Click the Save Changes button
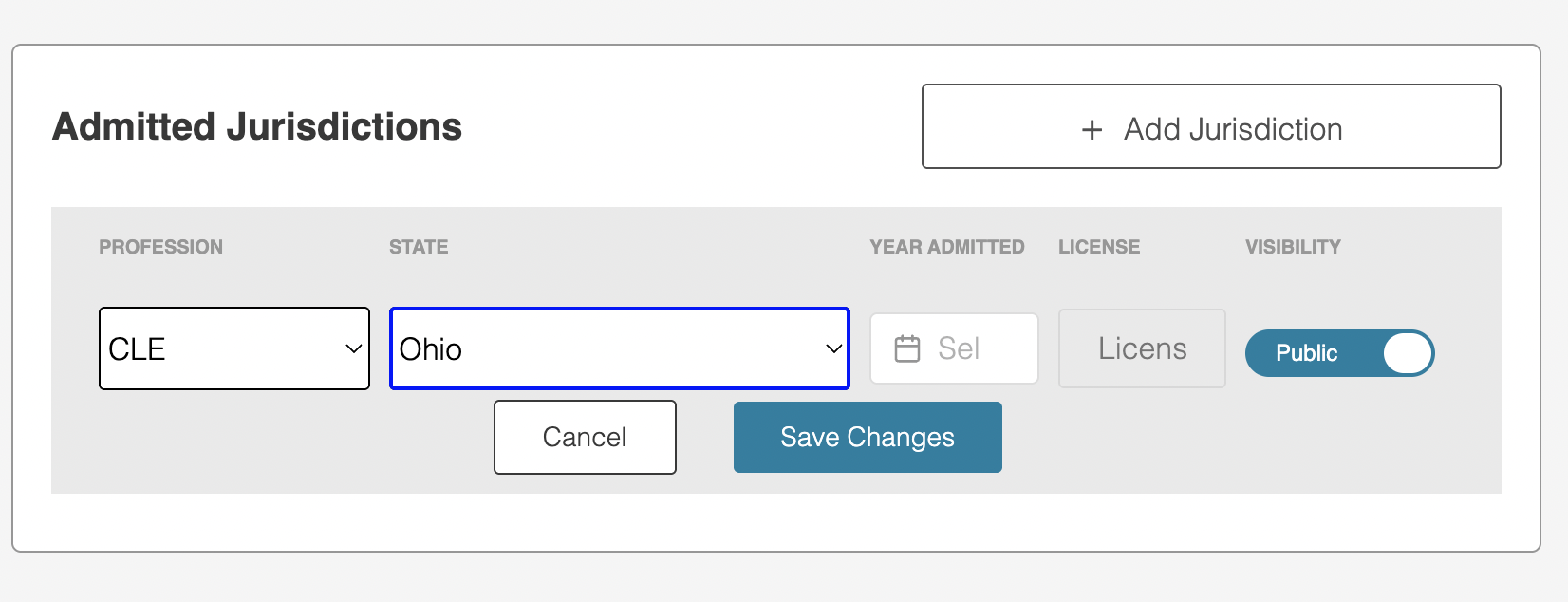The height and width of the screenshot is (602, 1568). coord(868,437)
